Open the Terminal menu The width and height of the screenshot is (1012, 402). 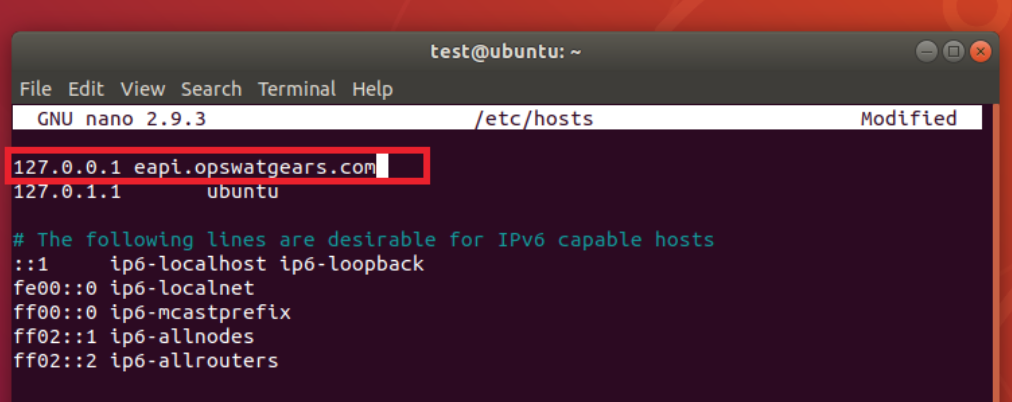[297, 89]
